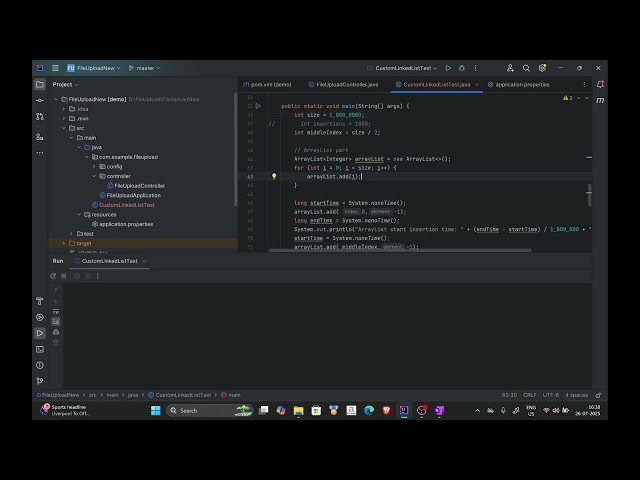Viewport: 640px width, 480px height.
Task: Open the Terminal tool window
Action: (40, 349)
